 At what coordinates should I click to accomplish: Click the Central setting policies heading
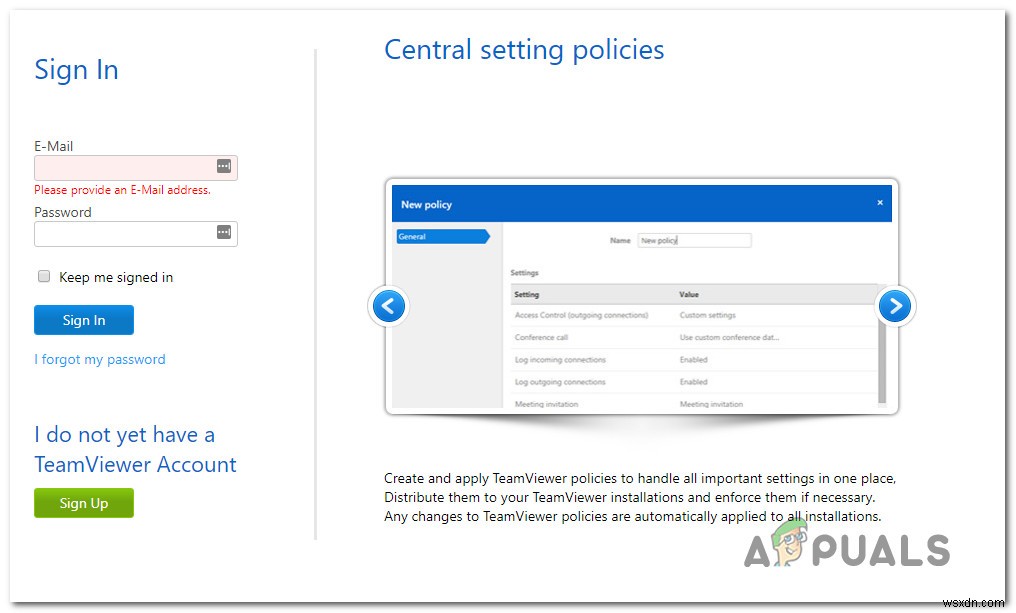(524, 49)
